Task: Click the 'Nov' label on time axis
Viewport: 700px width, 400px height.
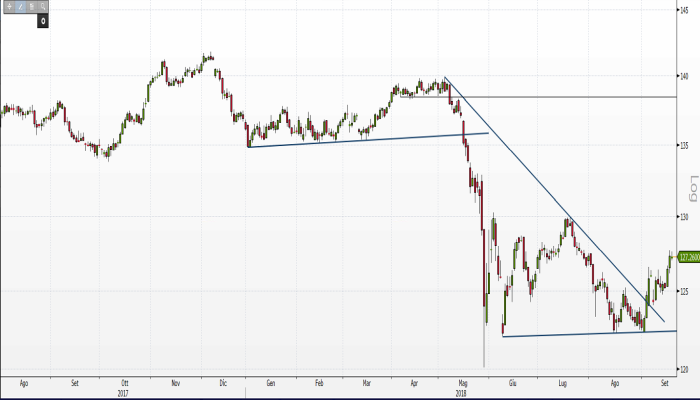Action: click(175, 383)
